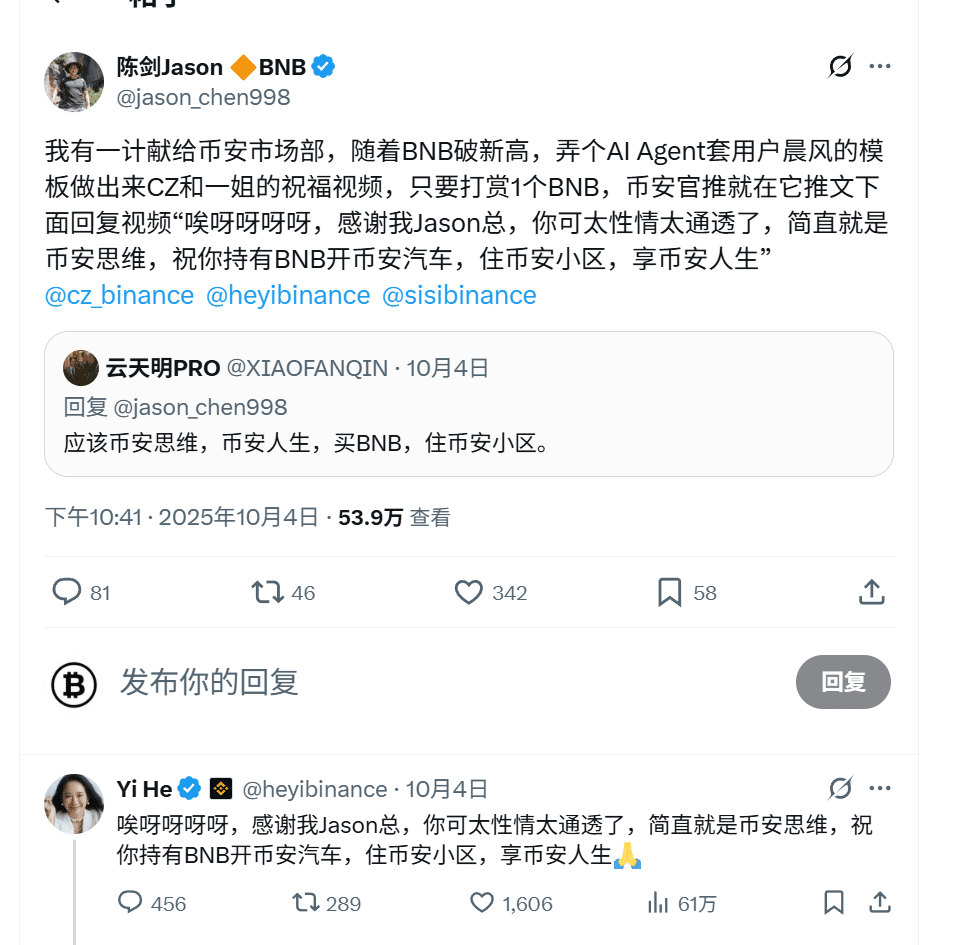The width and height of the screenshot is (963, 945).
Task: Click the reply icon with 81 replies
Action: click(67, 593)
